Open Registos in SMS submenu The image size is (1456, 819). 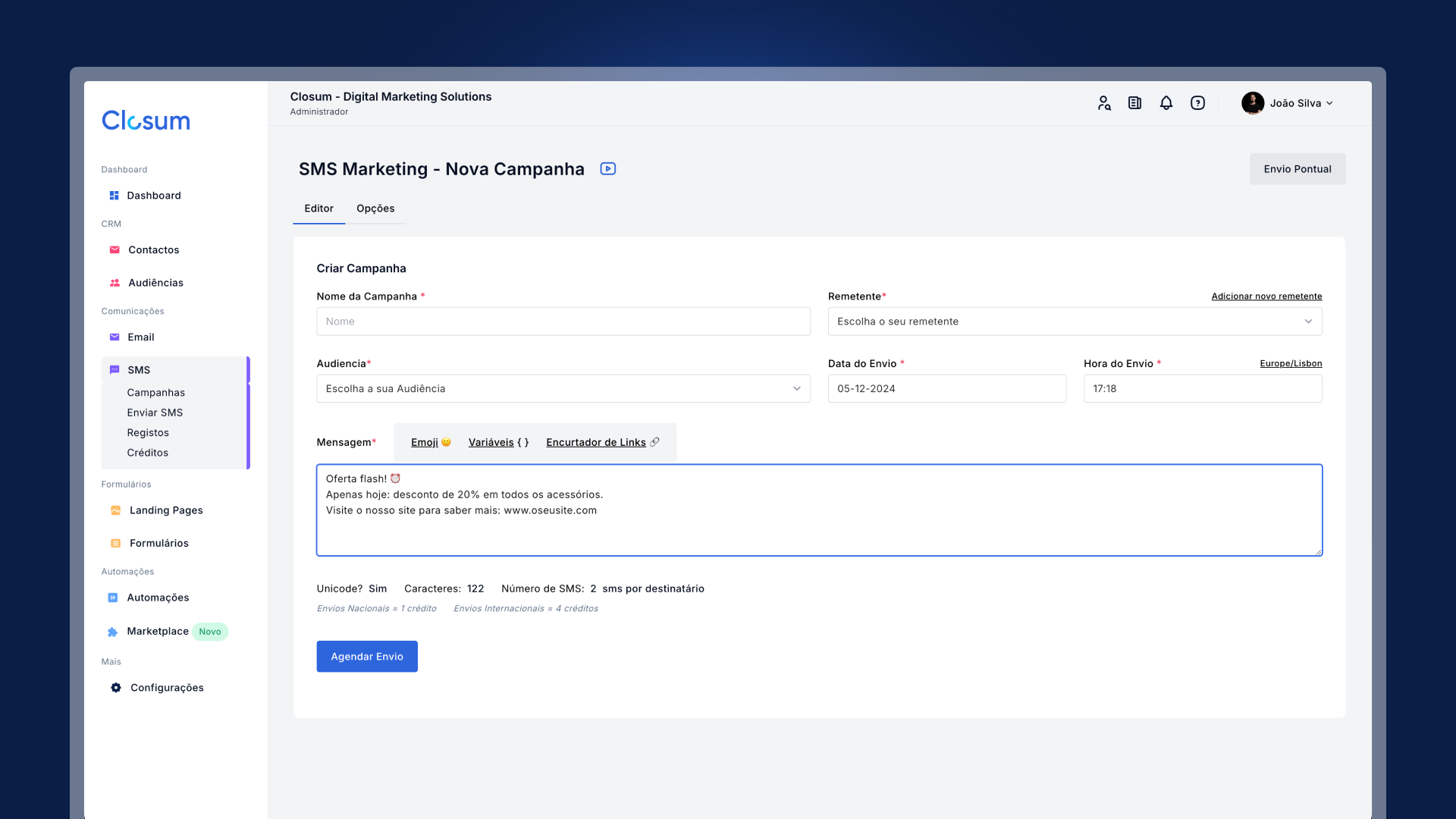coord(148,433)
